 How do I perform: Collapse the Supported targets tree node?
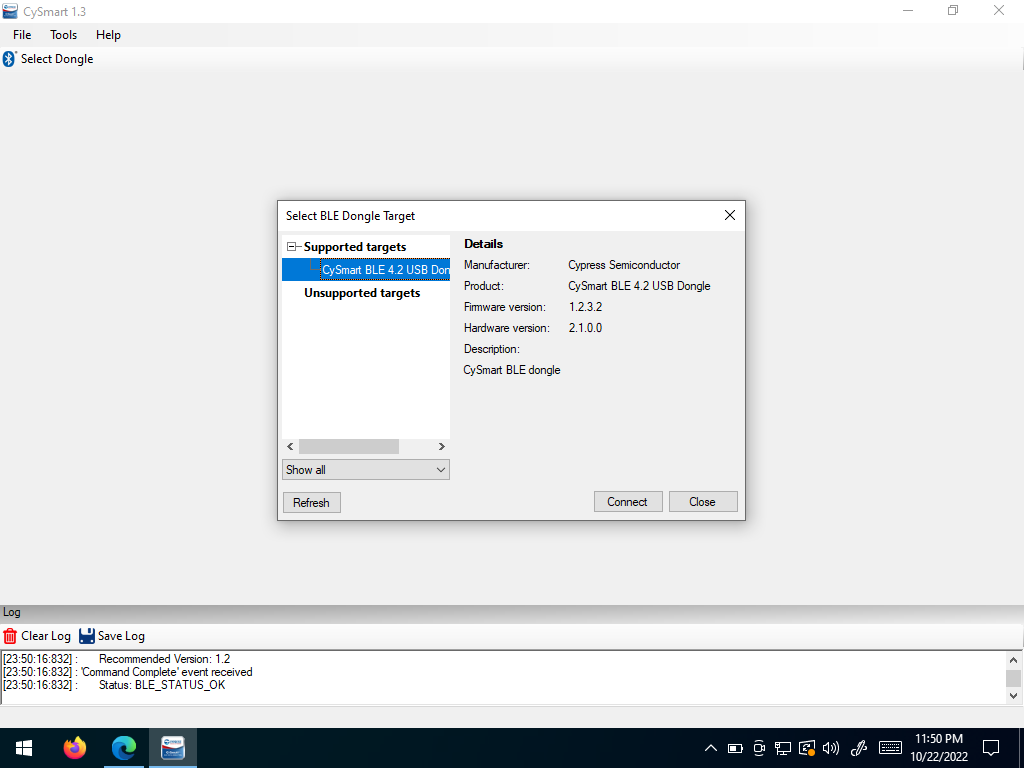coord(291,247)
